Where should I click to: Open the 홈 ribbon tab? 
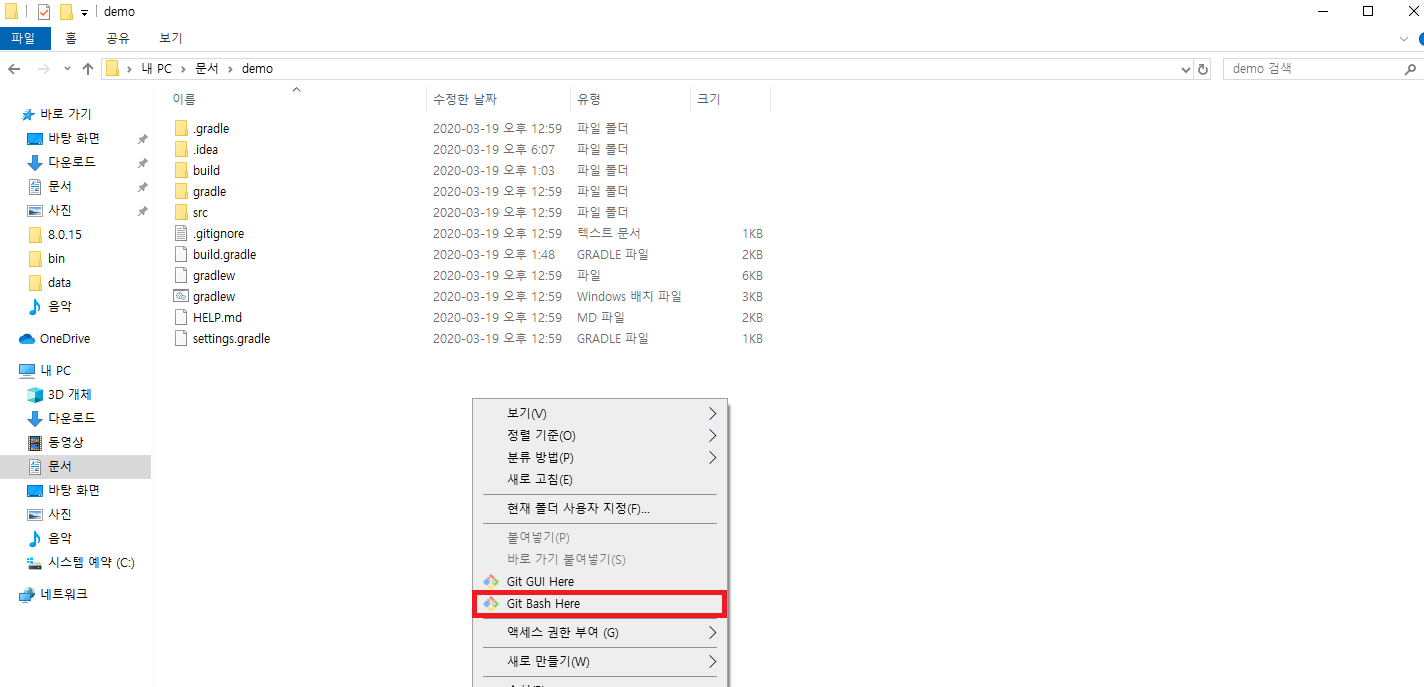(70, 38)
